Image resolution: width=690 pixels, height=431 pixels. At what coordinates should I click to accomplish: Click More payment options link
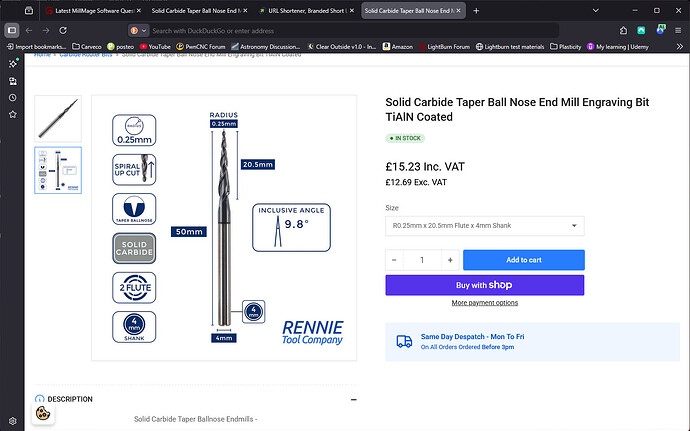click(484, 302)
